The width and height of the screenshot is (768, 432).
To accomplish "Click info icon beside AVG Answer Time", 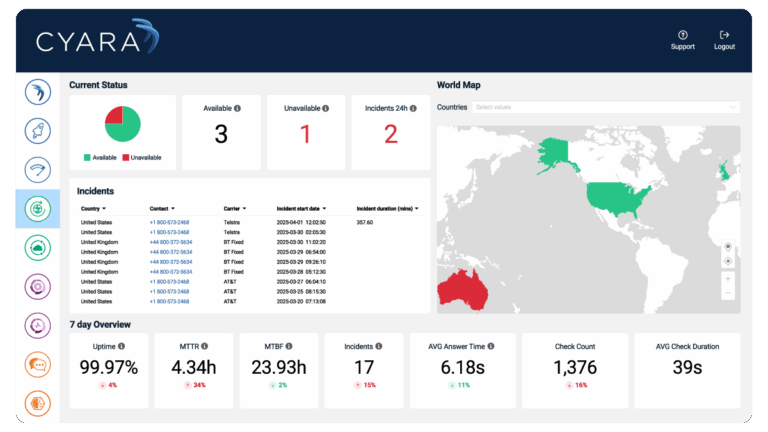I will coord(491,345).
